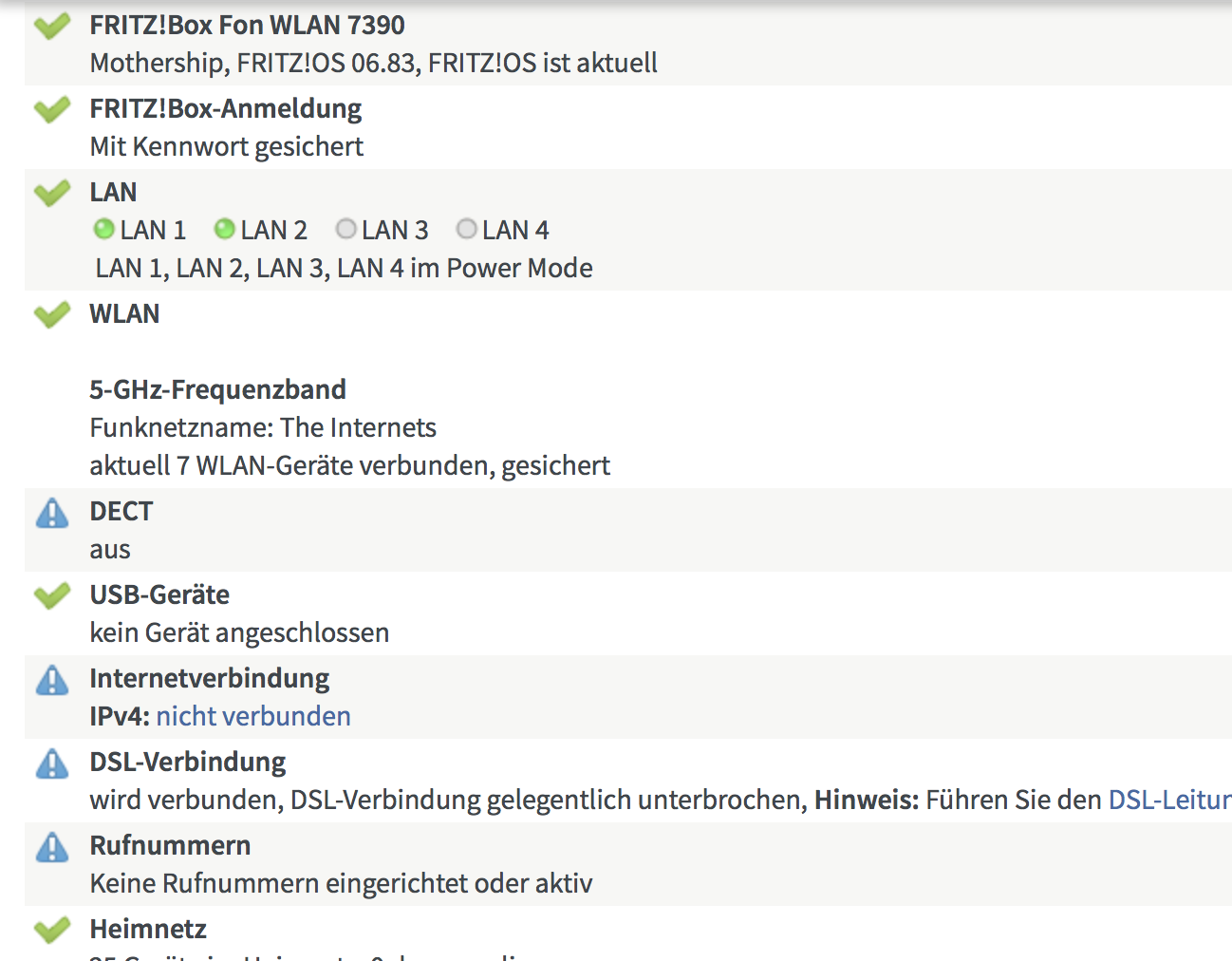Click green checkmark beside Heimnetz
The height and width of the screenshot is (961, 1232).
[52, 930]
